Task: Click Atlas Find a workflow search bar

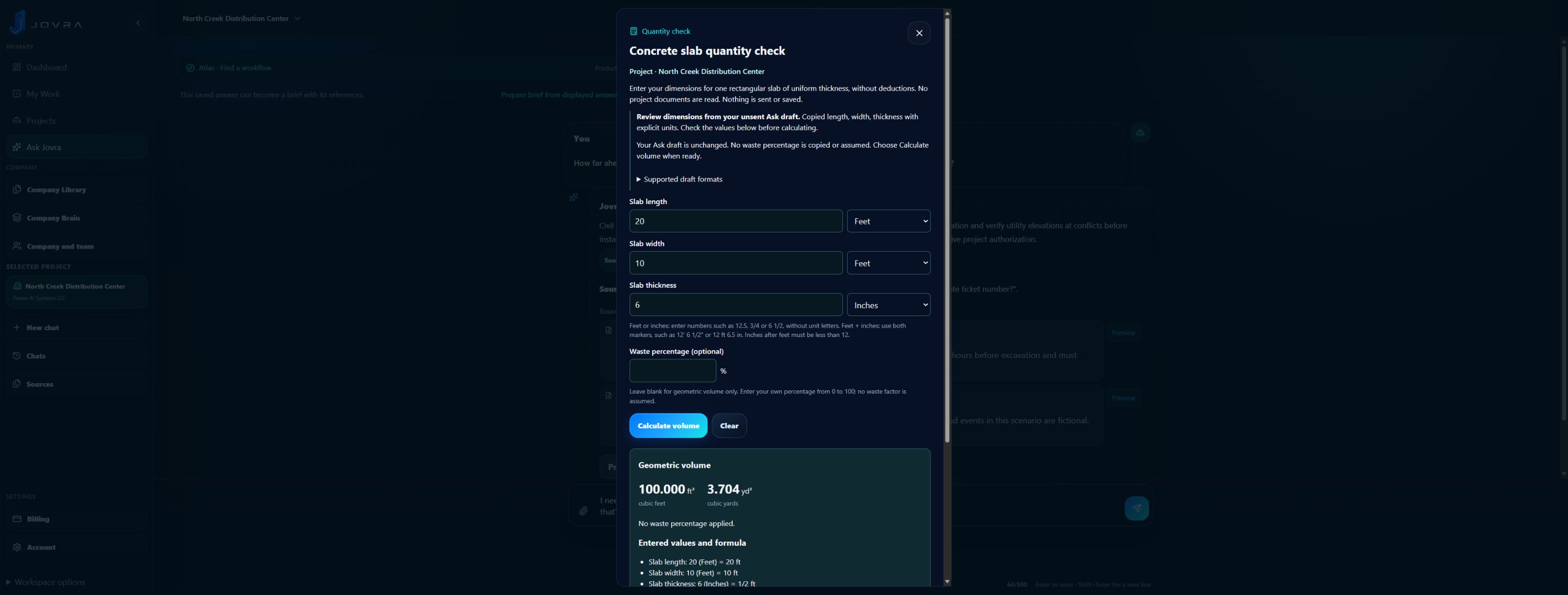Action: (x=399, y=68)
